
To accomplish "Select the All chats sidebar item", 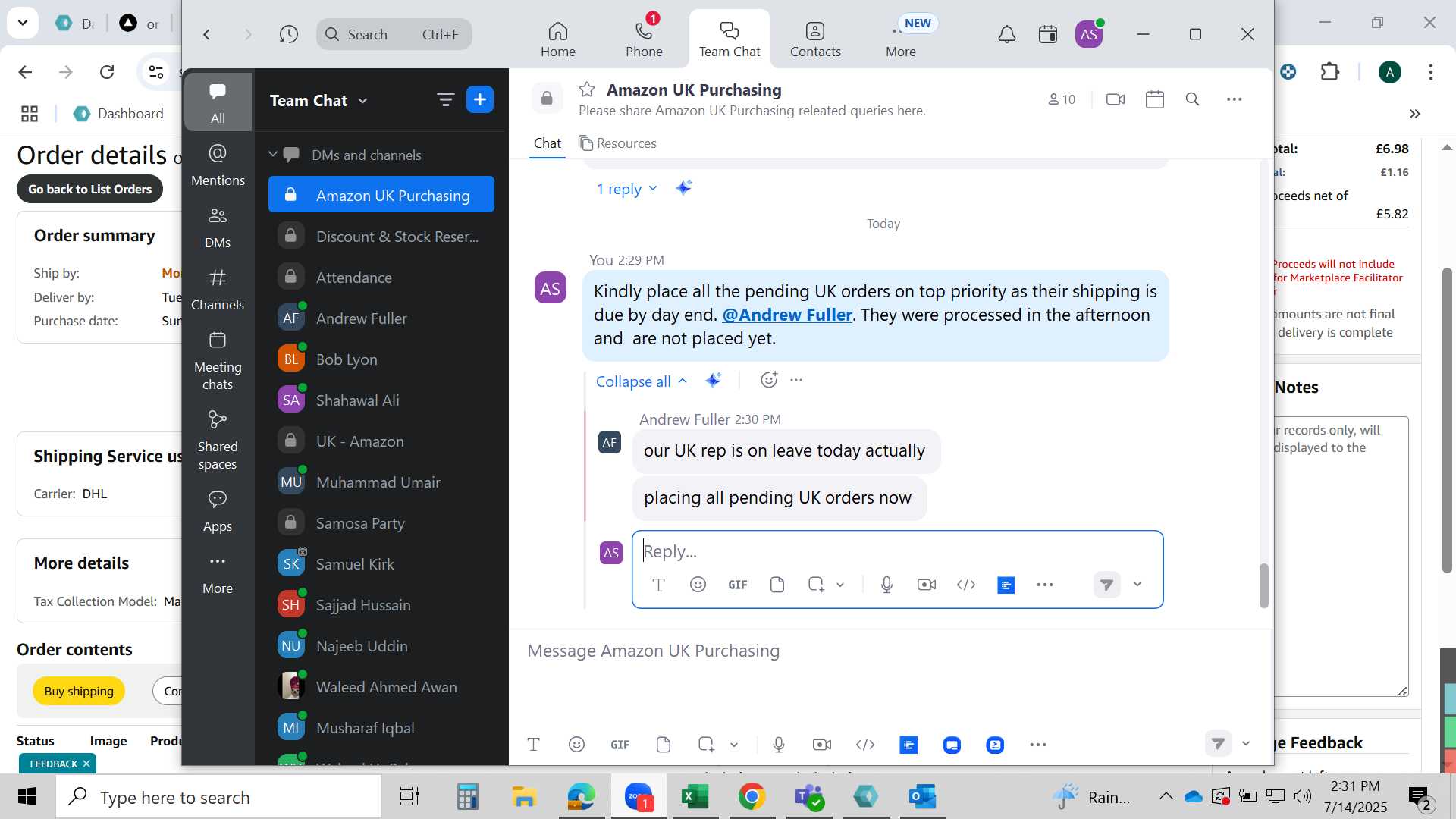I will click(x=218, y=102).
